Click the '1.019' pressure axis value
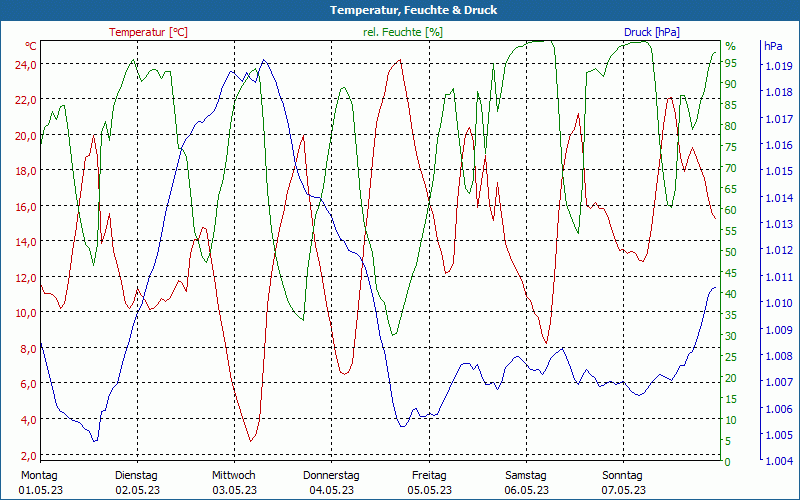Viewport: 800px width, 500px height. [x=779, y=66]
